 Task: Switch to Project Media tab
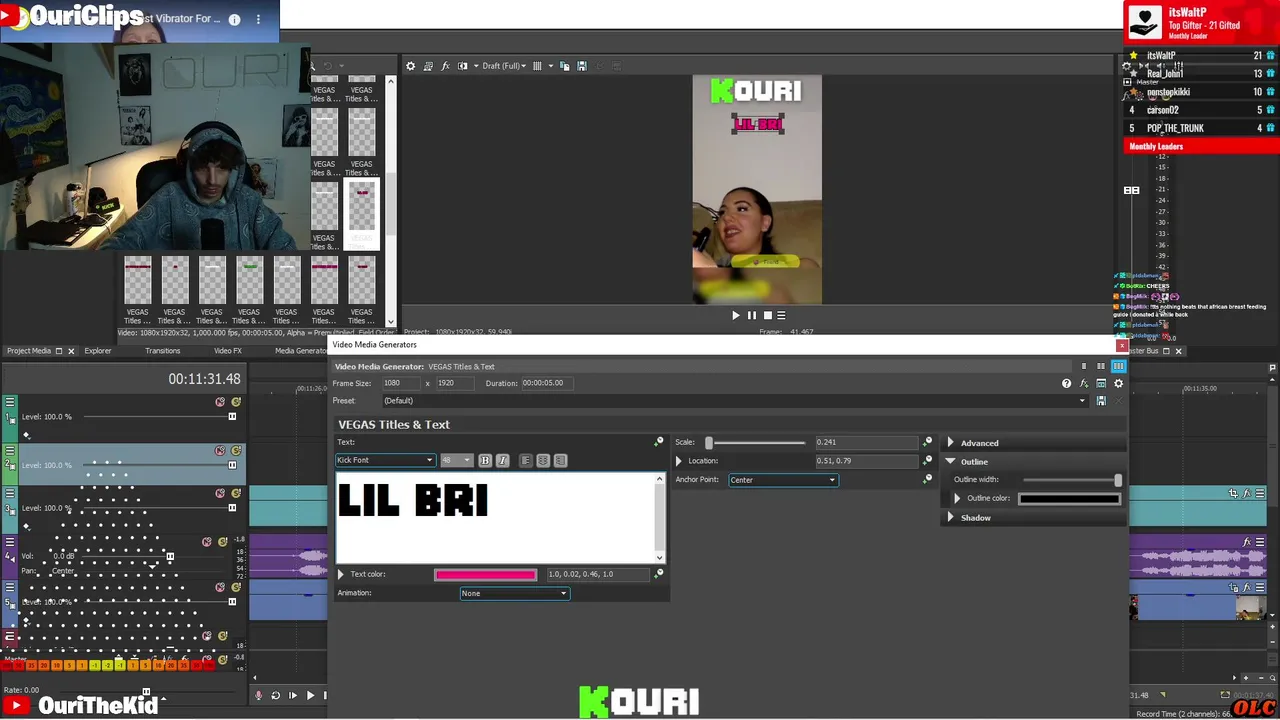29,351
